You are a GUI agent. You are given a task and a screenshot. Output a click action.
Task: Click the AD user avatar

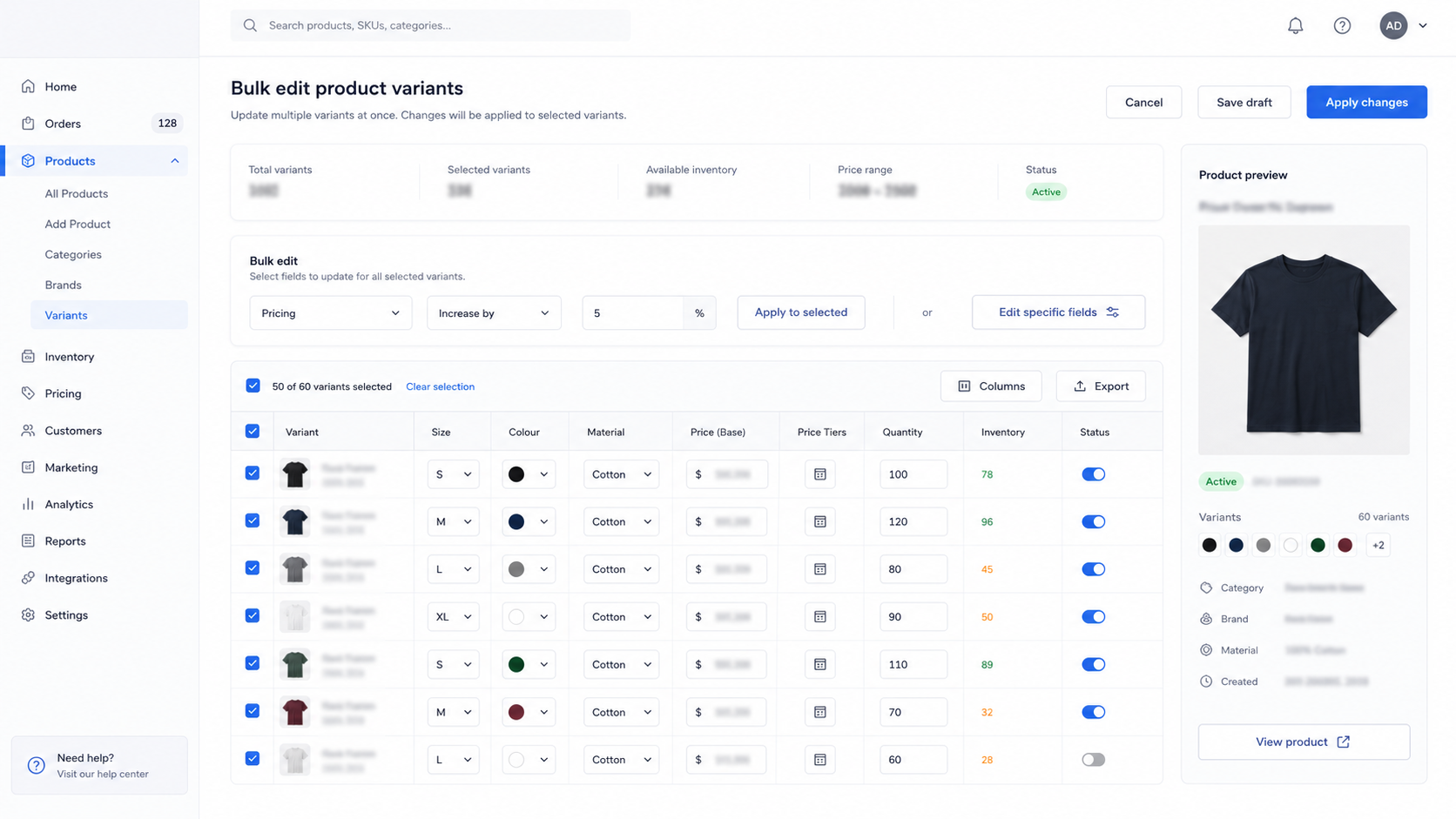coord(1393,26)
